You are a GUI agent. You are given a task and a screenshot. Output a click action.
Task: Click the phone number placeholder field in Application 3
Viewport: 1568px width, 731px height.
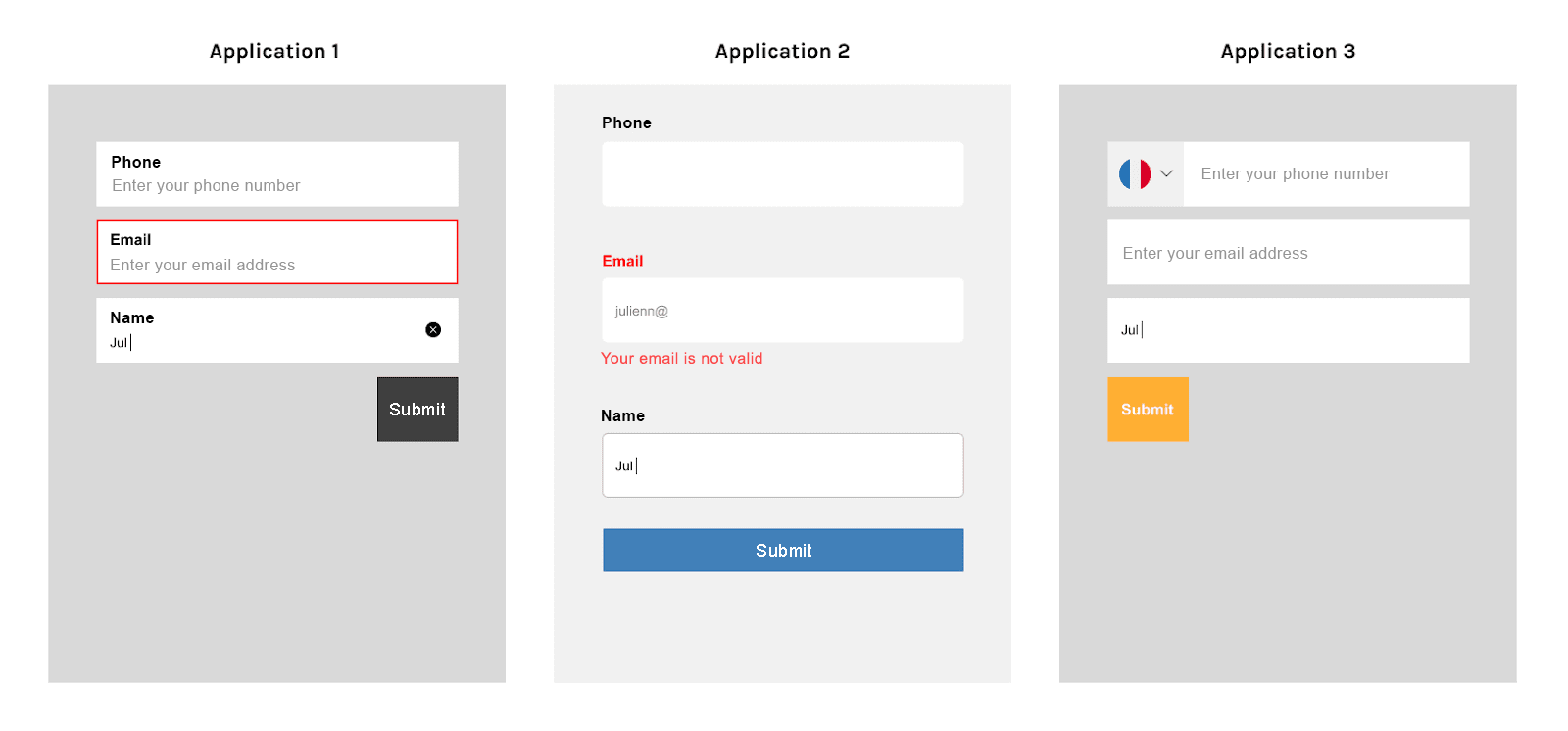click(x=1326, y=174)
